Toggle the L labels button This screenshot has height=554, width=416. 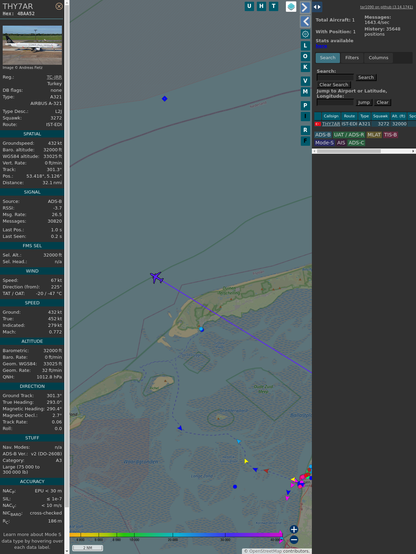(305, 46)
